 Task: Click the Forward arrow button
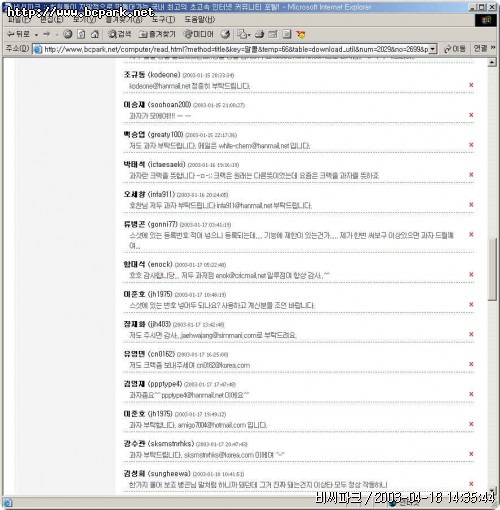tap(47, 34)
